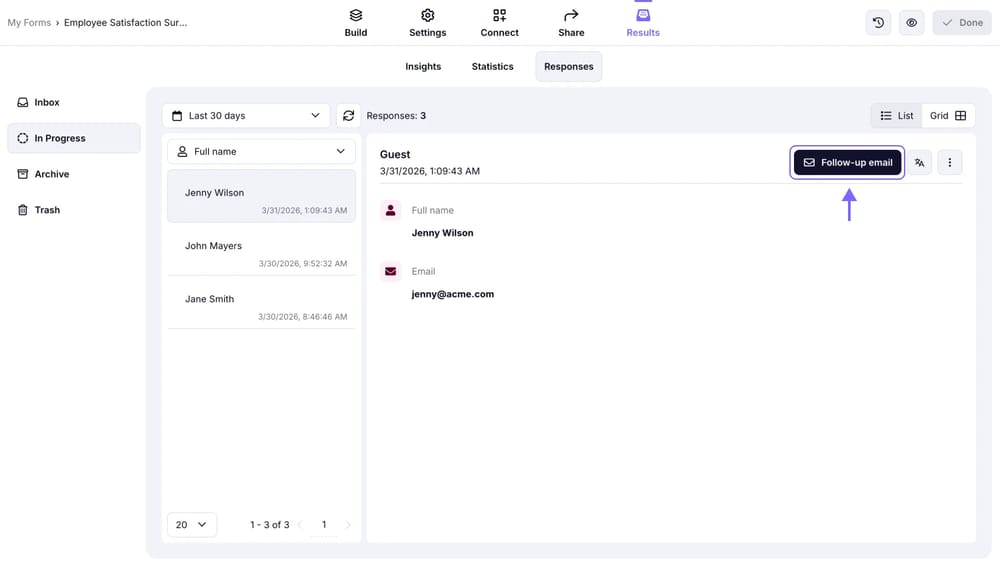This screenshot has height=566, width=1000.
Task: Click the revision history icon
Action: pyautogui.click(x=878, y=23)
